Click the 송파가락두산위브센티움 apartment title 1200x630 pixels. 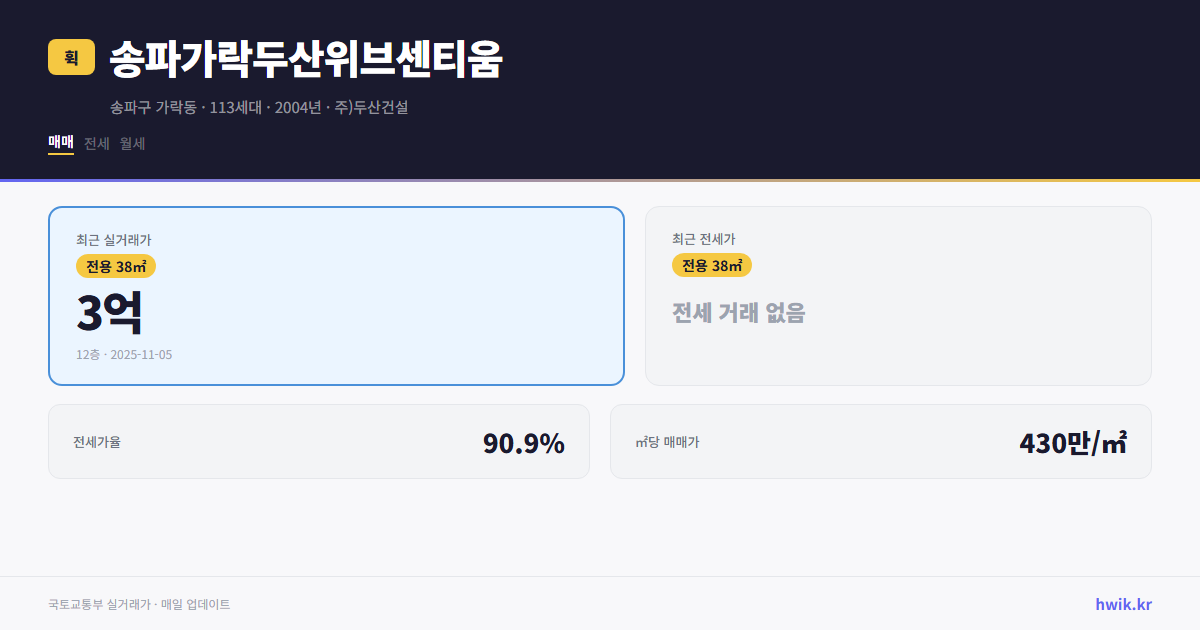307,59
